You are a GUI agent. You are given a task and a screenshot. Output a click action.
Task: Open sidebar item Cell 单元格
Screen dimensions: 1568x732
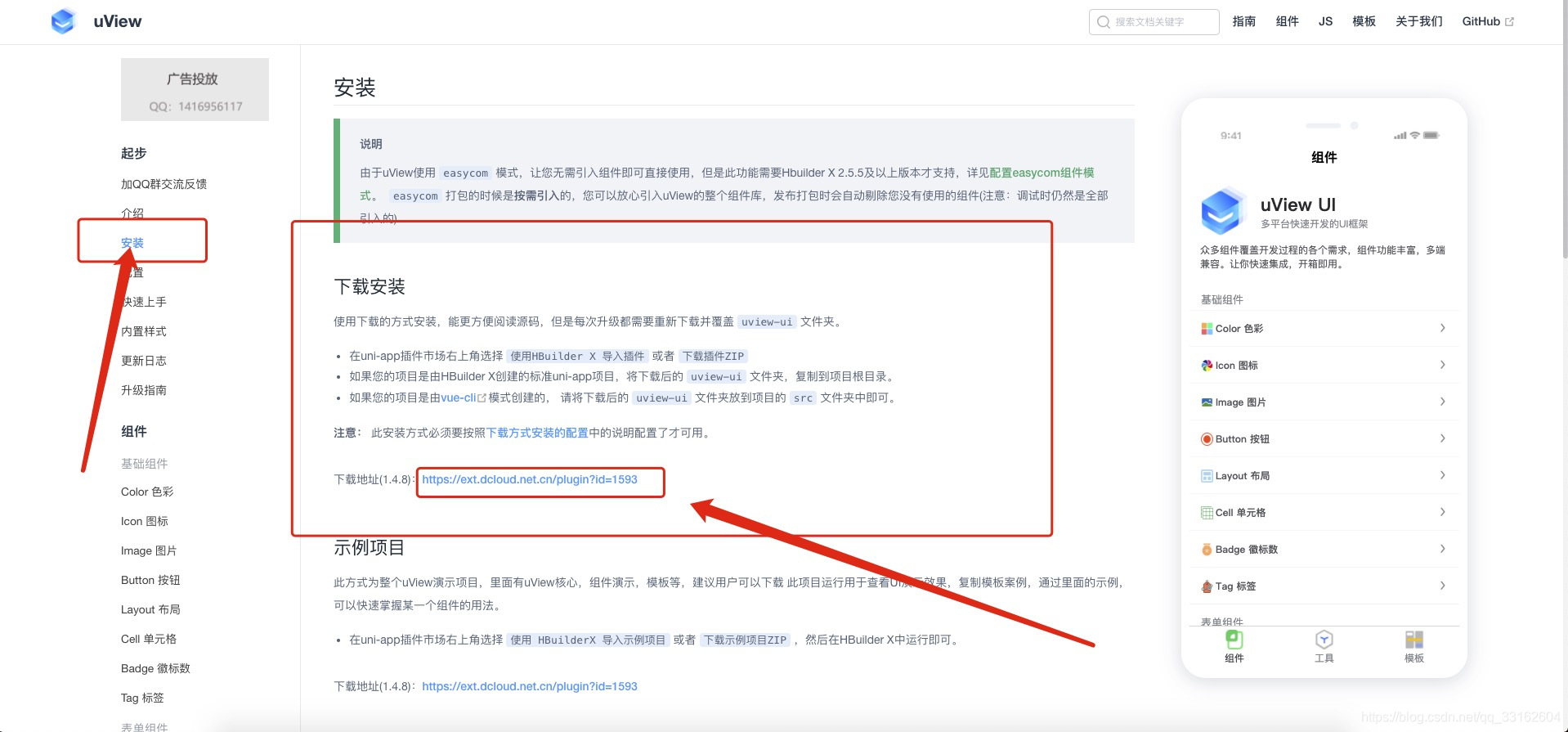(x=149, y=640)
